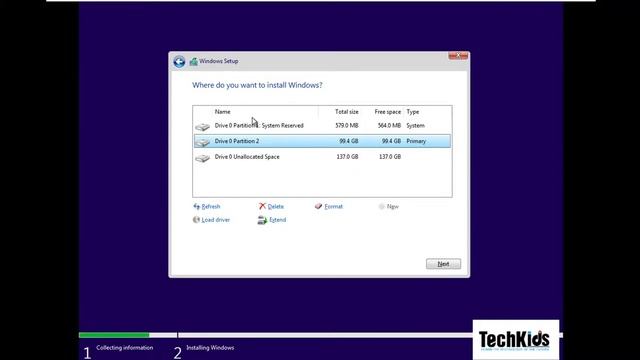Click the Refresh icon

(x=196, y=207)
